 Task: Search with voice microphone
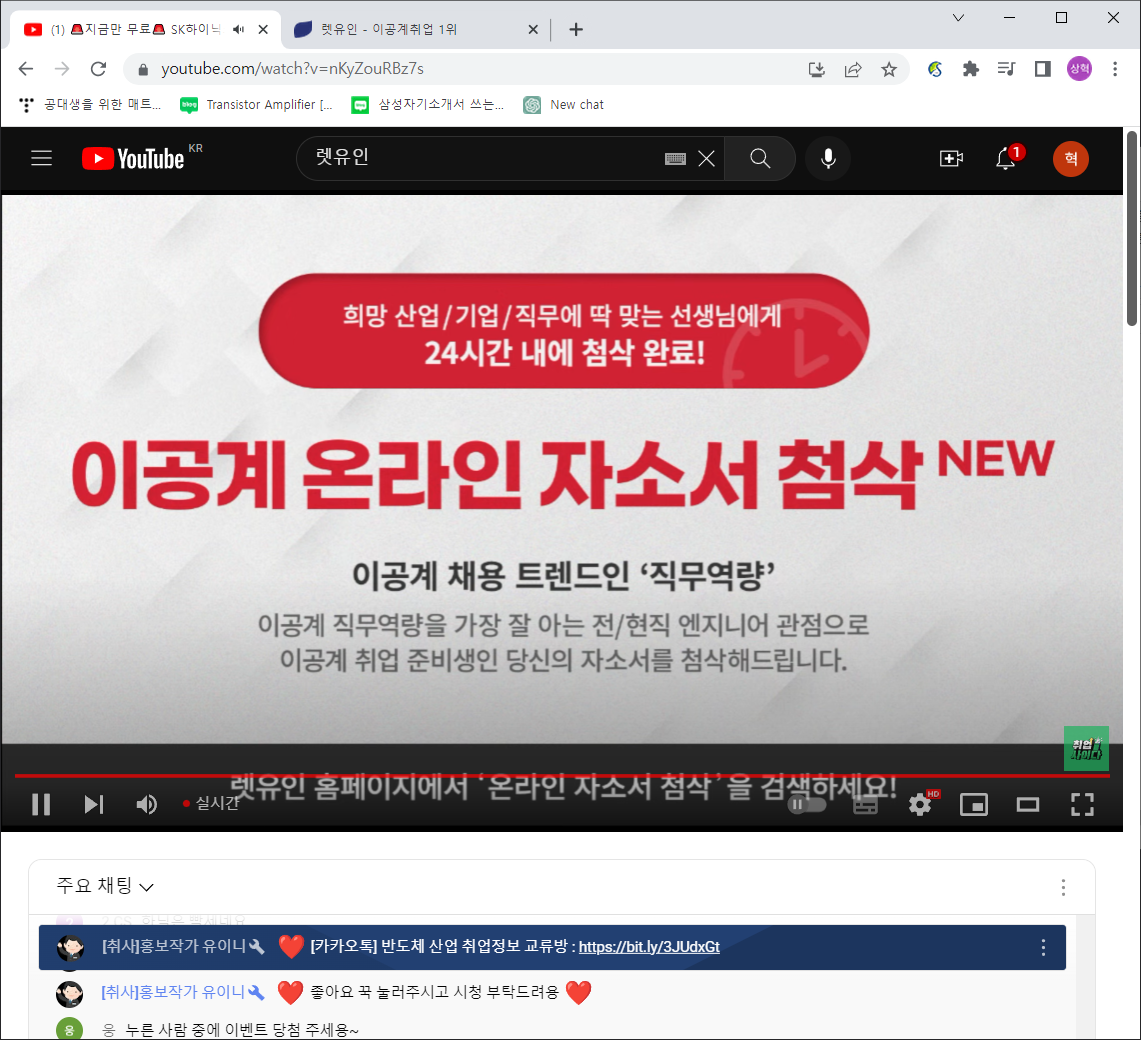(828, 158)
